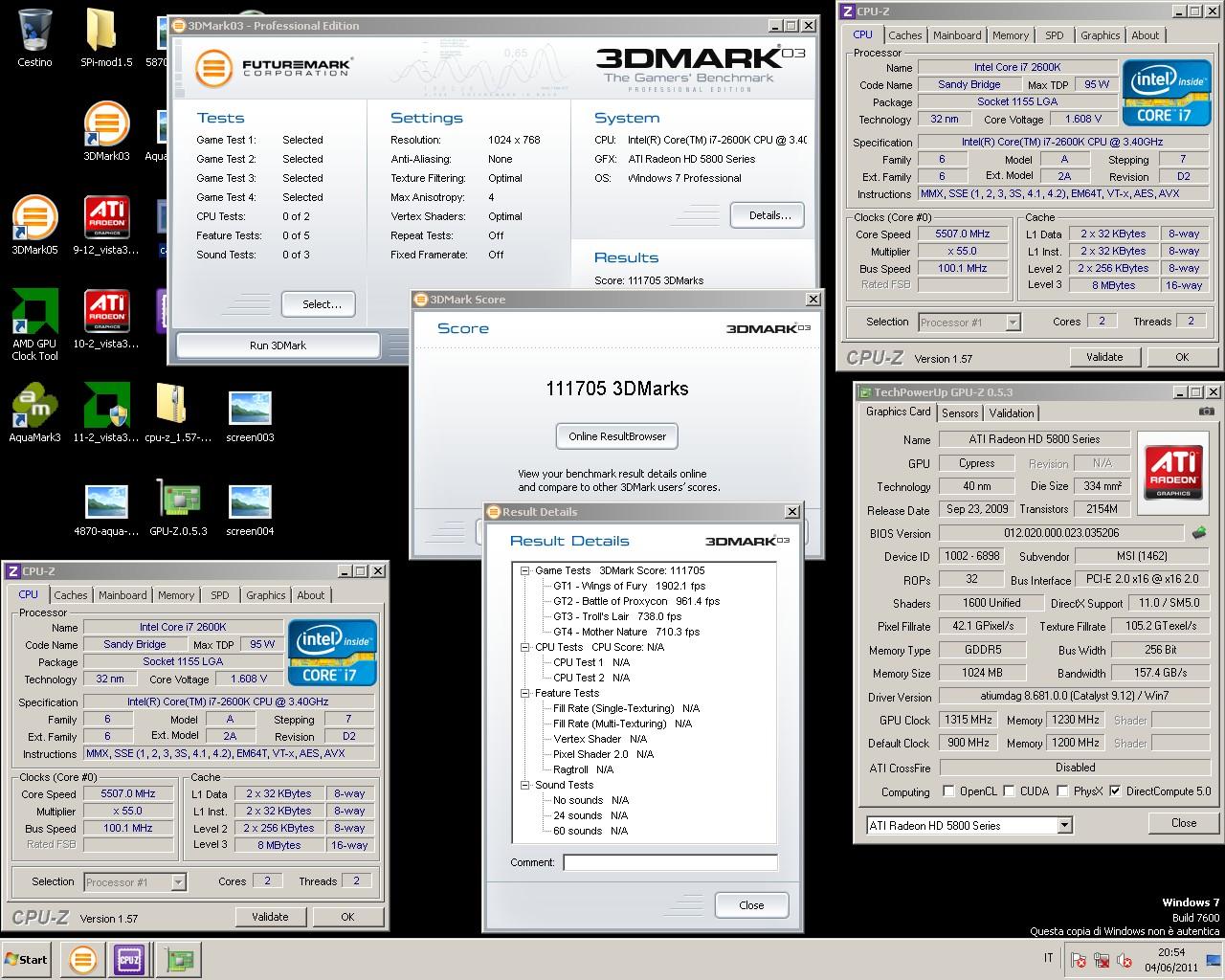Launch the 3DMark03 desktop shortcut
Image resolution: width=1225 pixels, height=980 pixels.
pos(106,130)
